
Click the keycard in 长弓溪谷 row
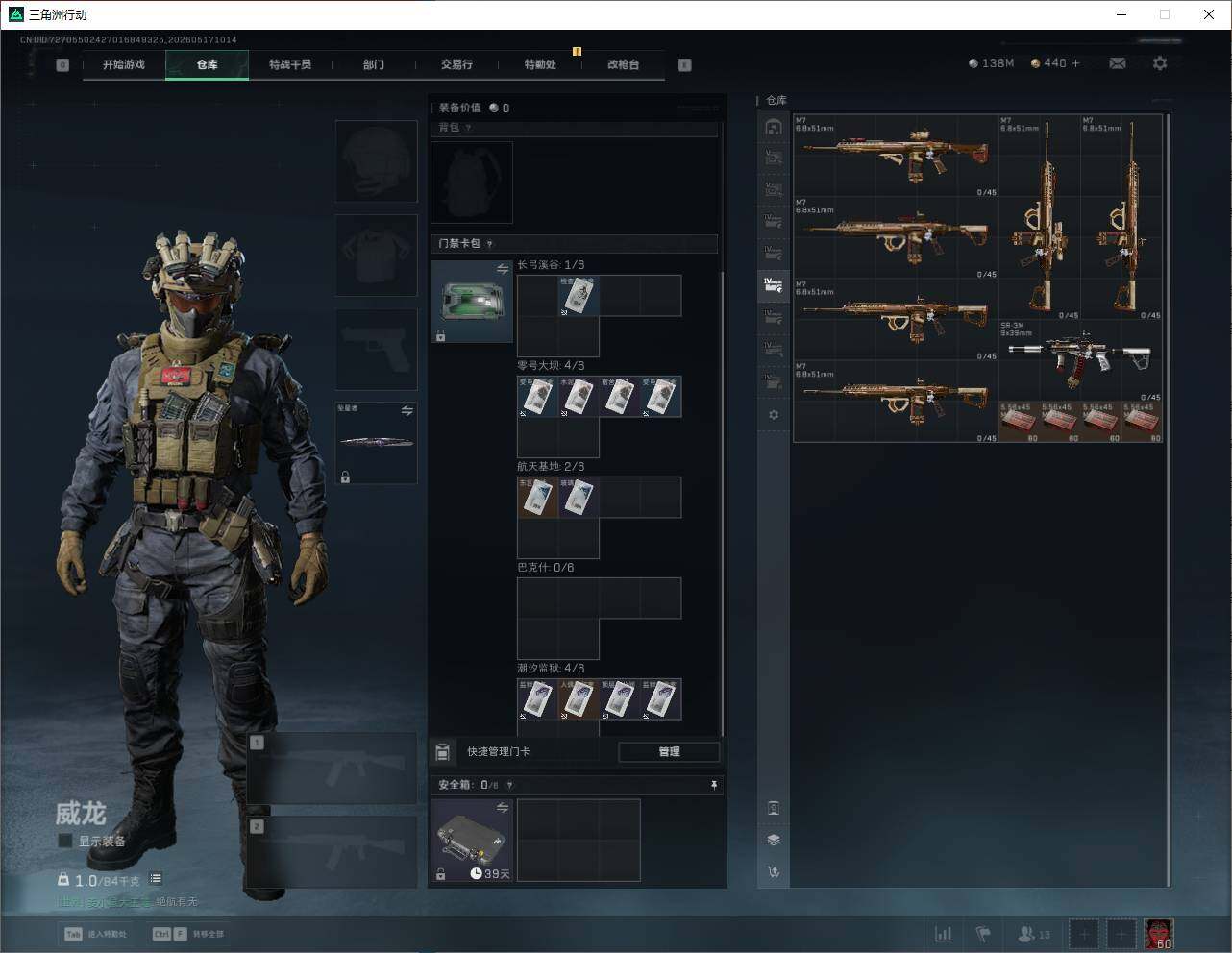pos(579,296)
